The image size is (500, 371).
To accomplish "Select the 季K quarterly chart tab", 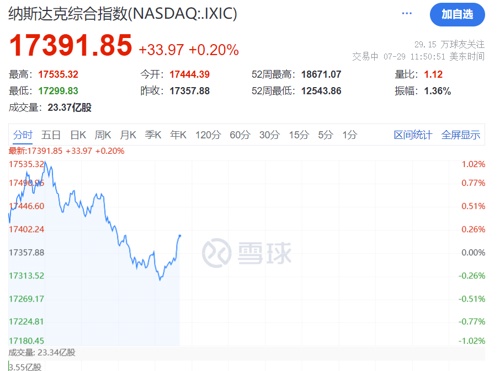I will [153, 135].
